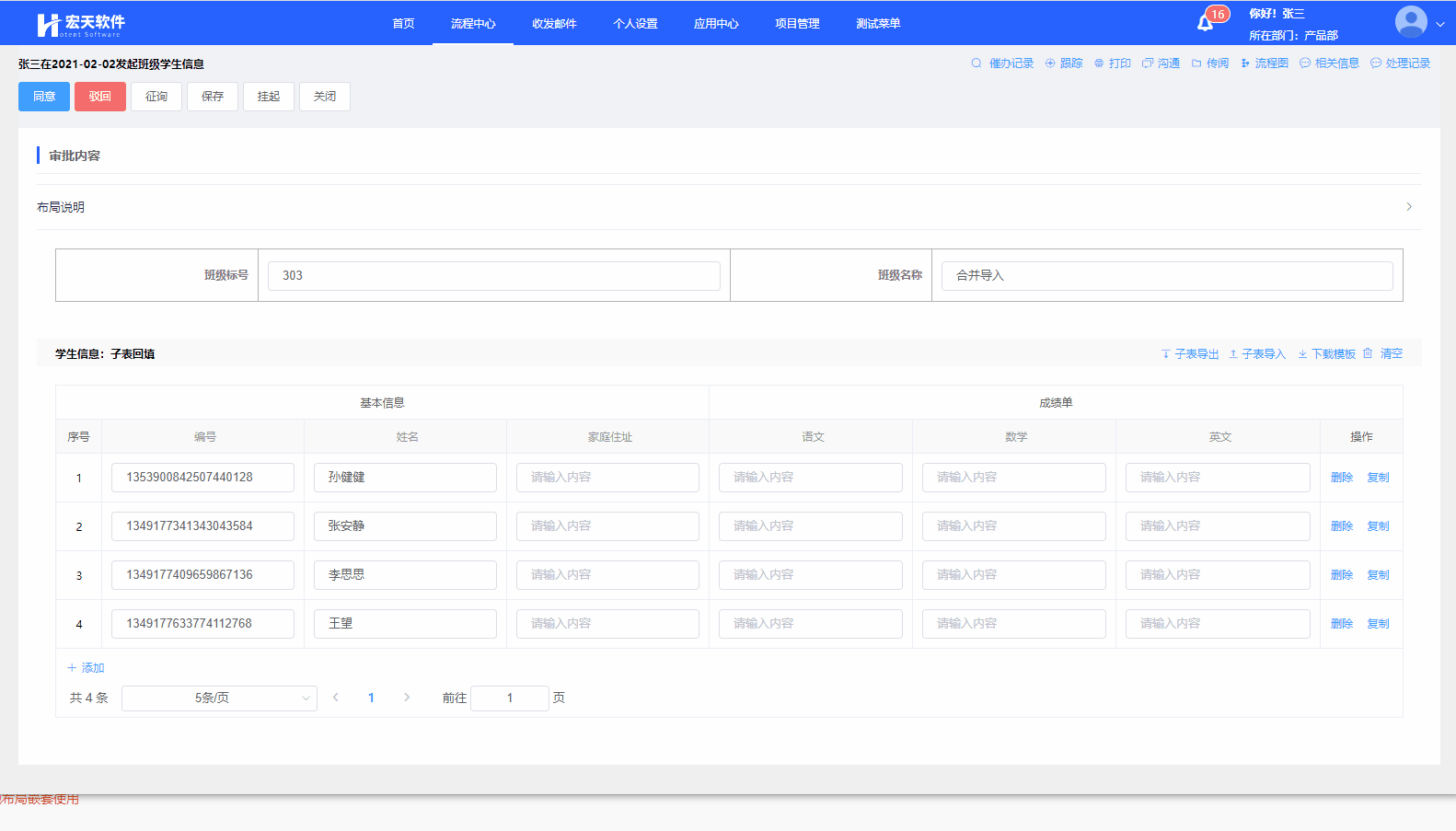Go to next page arrow in pagination

coord(407,698)
